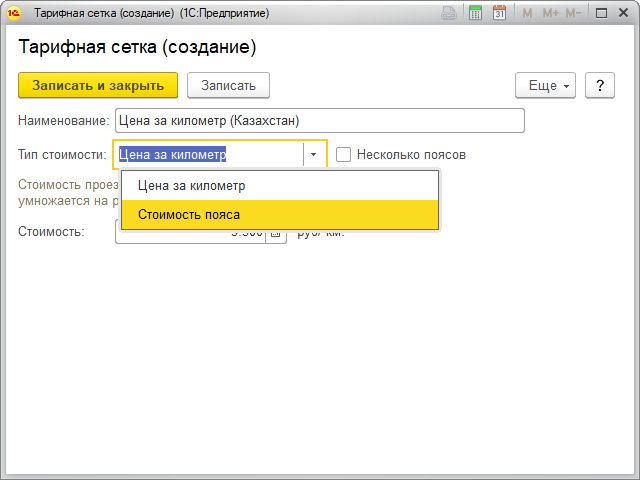Screen dimensions: 640x480
Task: Focus the Тип стоимости input field
Action: pos(208,155)
